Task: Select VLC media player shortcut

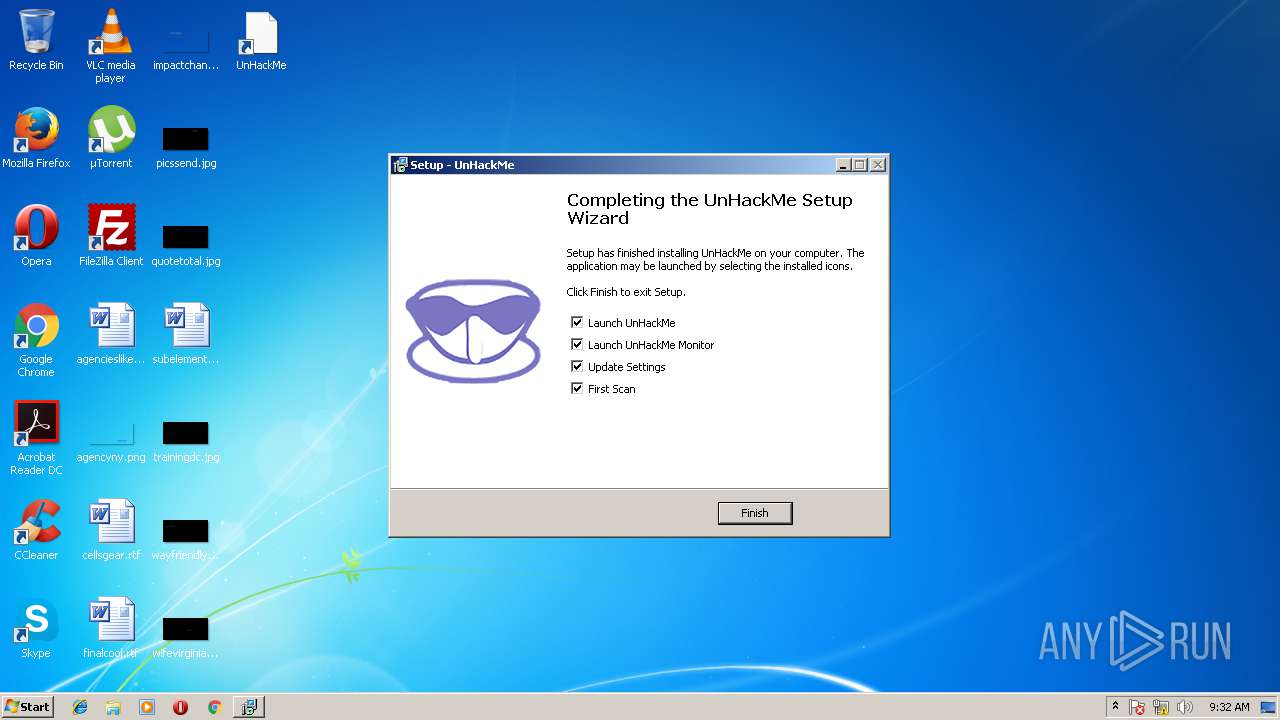Action: click(x=110, y=46)
